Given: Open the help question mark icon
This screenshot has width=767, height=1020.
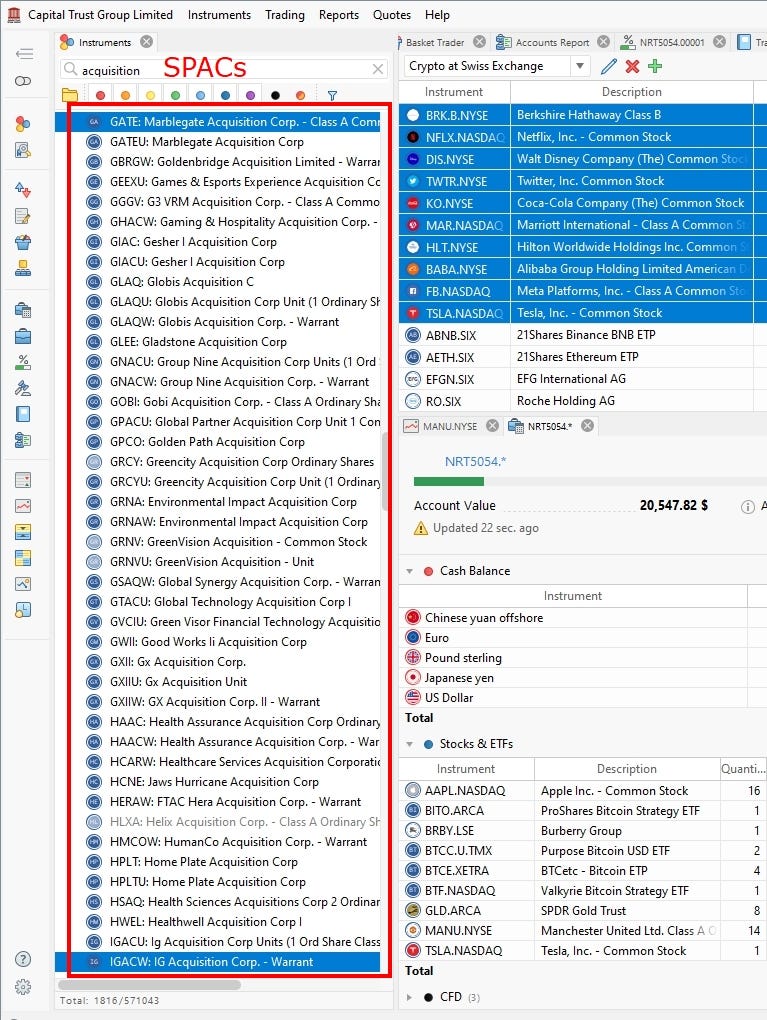Looking at the screenshot, I should tap(23, 959).
